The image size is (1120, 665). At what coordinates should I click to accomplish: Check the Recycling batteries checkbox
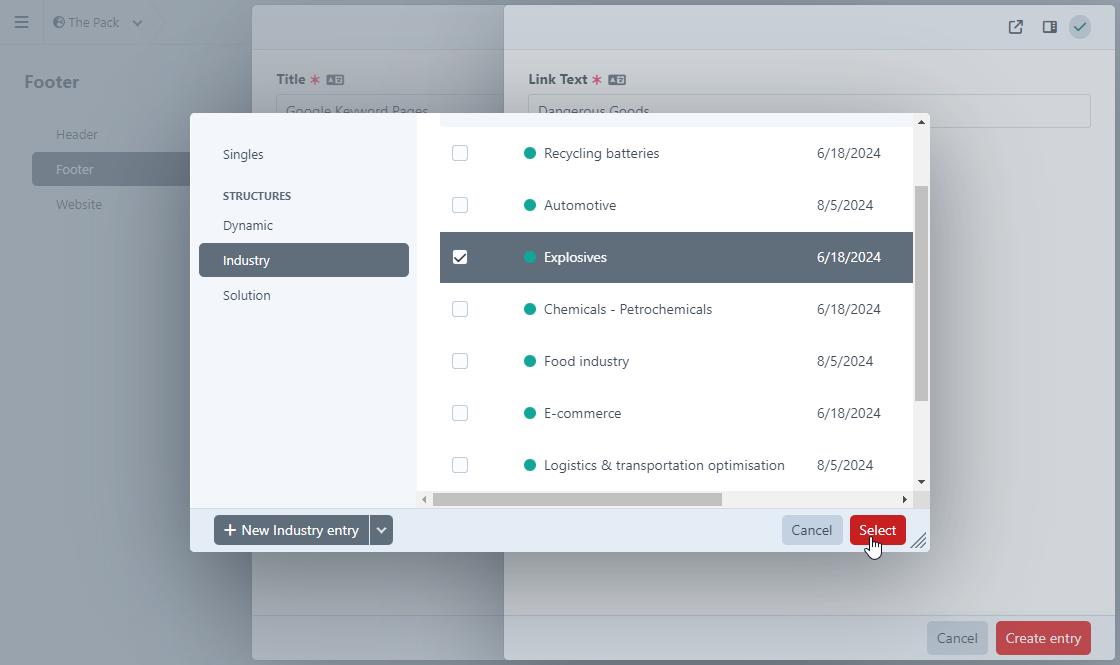(x=460, y=153)
